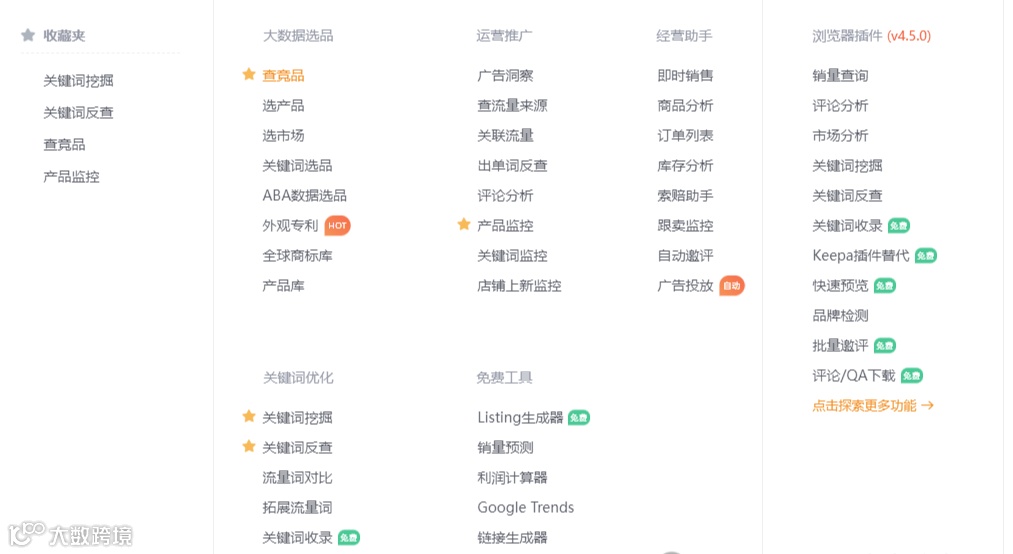Click the 自动 badge next to 广告投放

[732, 286]
